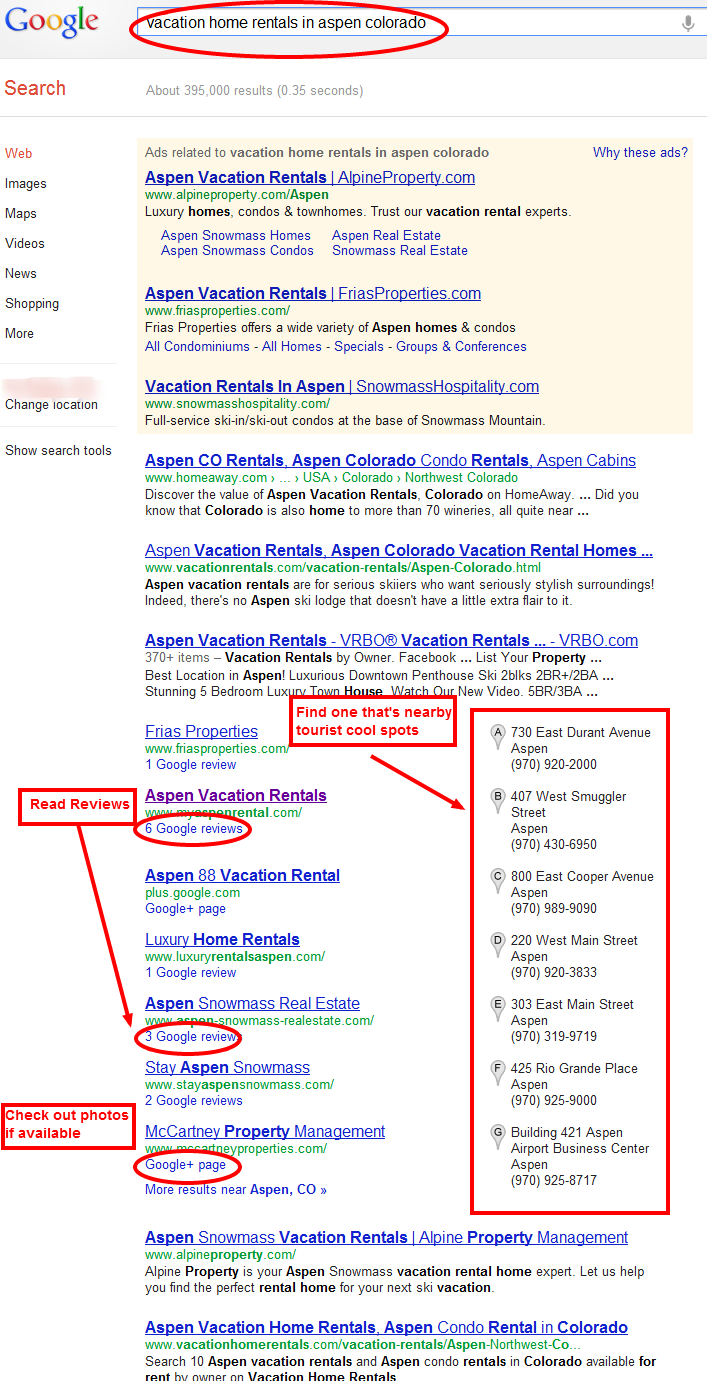Show search tools
The width and height of the screenshot is (707, 1381).
[58, 451]
